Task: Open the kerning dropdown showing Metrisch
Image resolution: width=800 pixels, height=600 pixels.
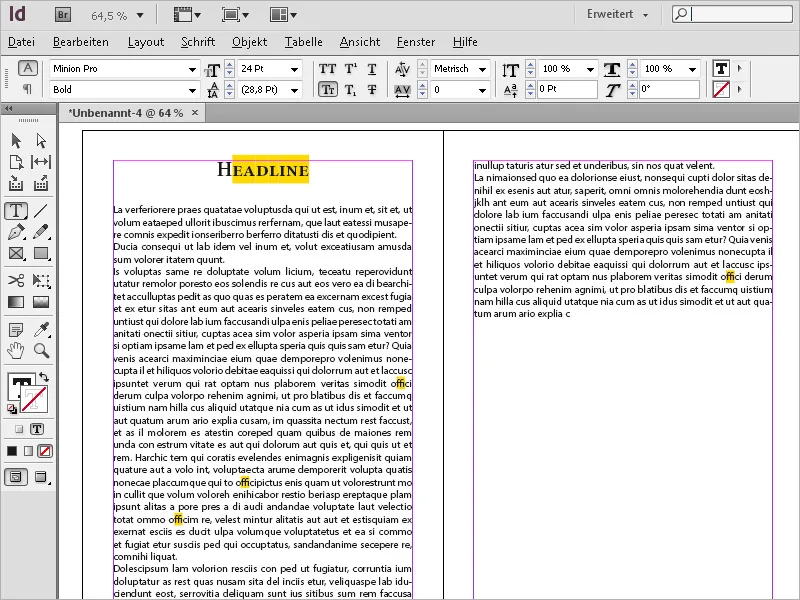Action: coord(483,69)
